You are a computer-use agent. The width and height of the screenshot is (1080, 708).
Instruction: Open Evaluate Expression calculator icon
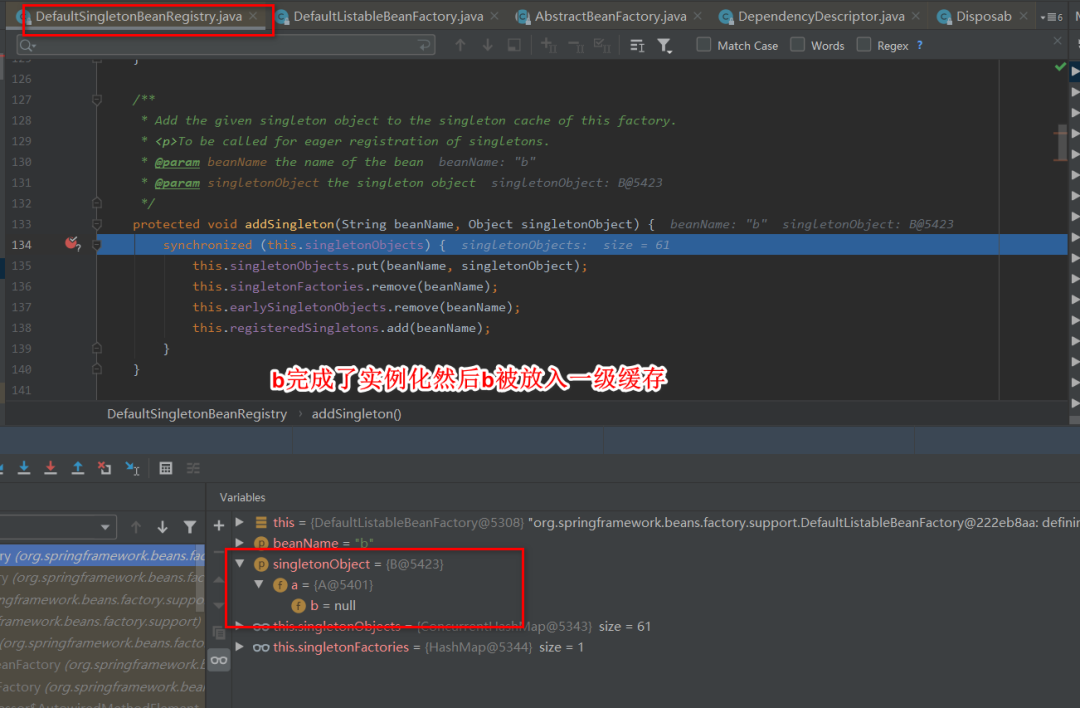point(166,468)
